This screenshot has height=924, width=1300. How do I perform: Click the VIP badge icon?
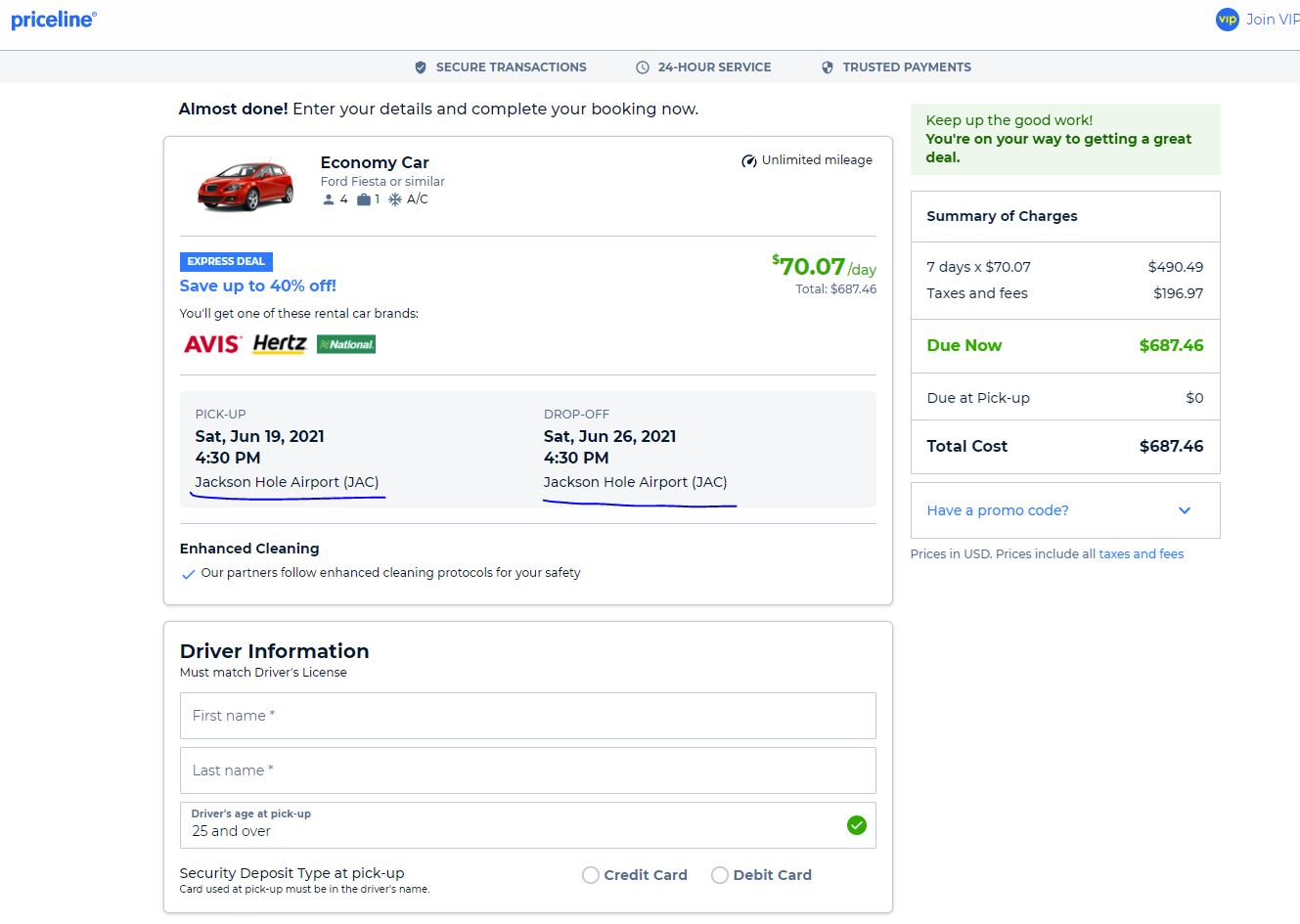[x=1227, y=20]
